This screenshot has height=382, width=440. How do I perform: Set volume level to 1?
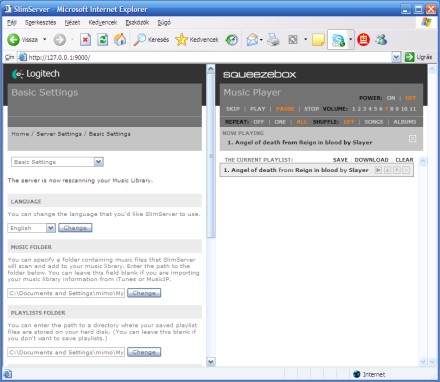[354, 109]
